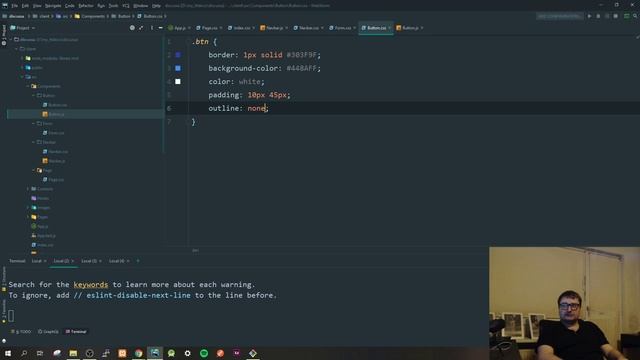
Task: Open Chrome from the taskbar
Action: coord(139,353)
